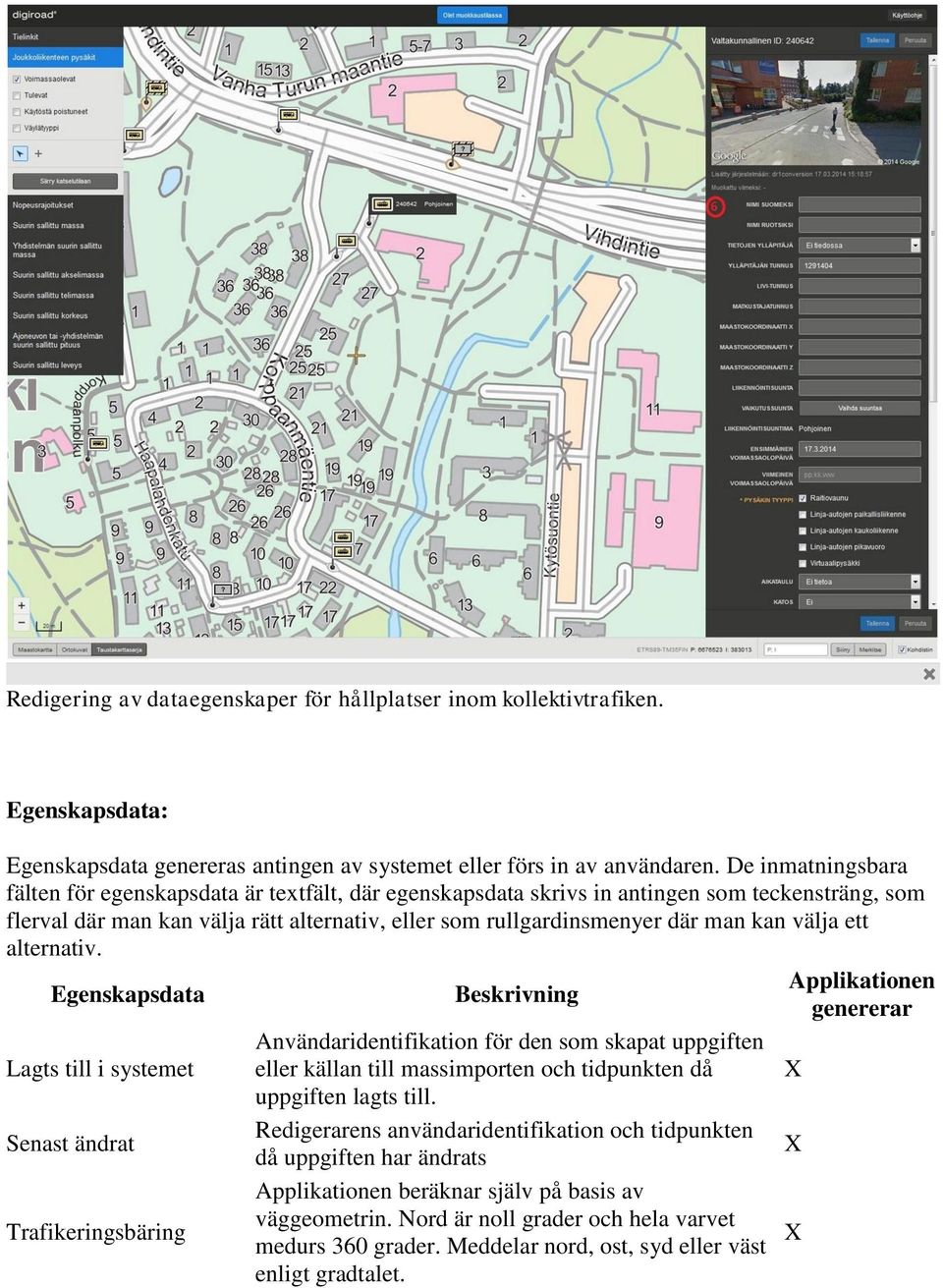Click the Siirry coordinate button
The width and height of the screenshot is (943, 1288).
pos(842,649)
